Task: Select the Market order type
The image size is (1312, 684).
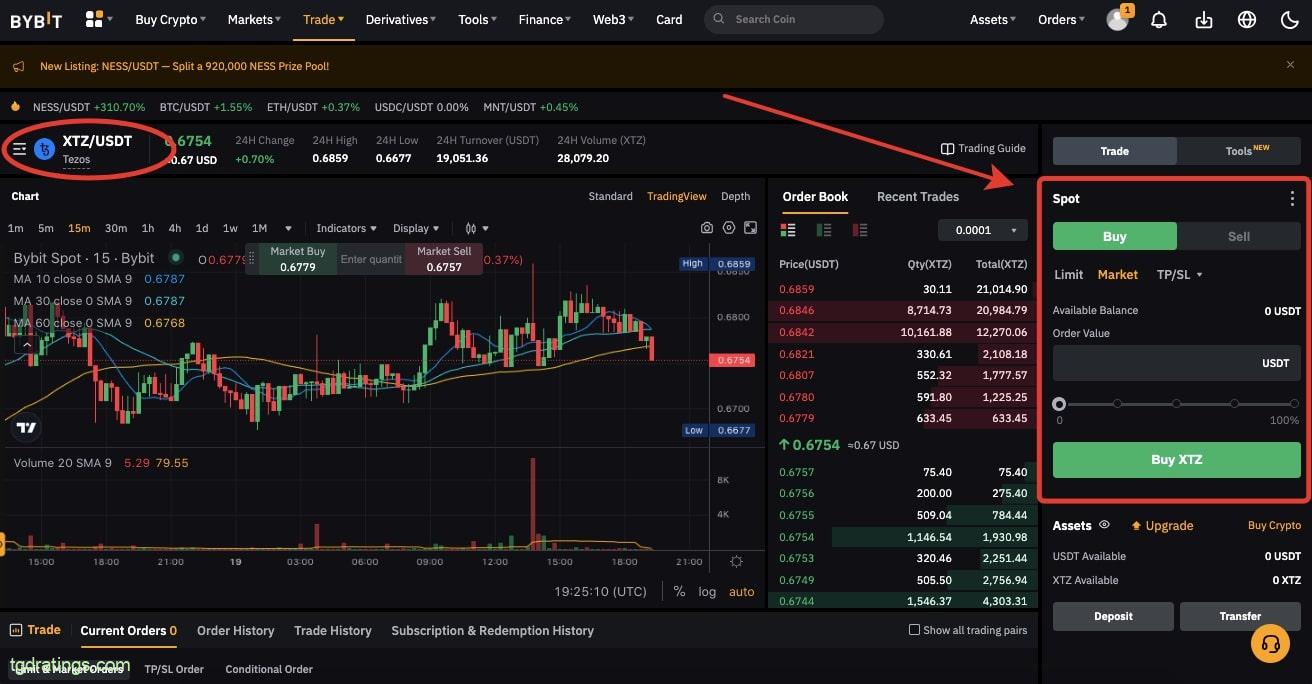Action: click(1118, 274)
